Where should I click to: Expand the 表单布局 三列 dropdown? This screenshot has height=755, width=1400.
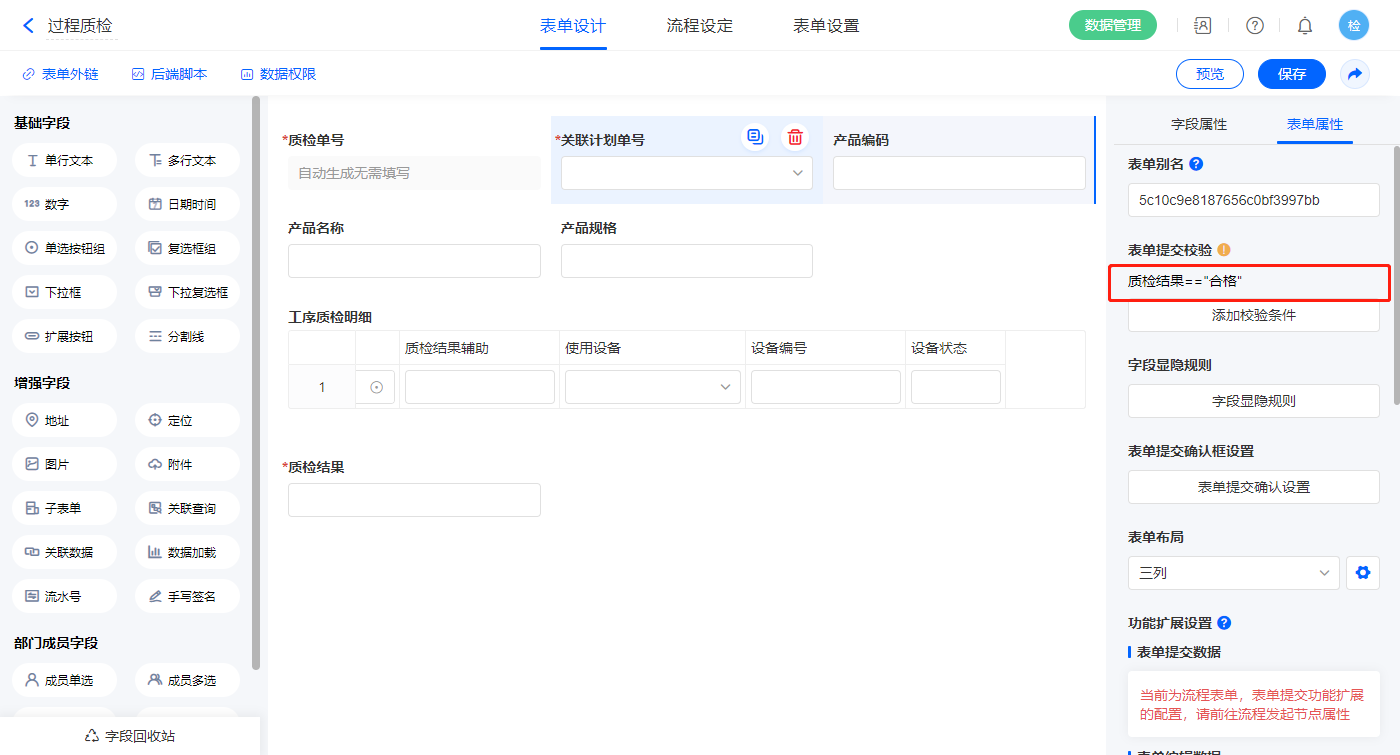point(1233,573)
